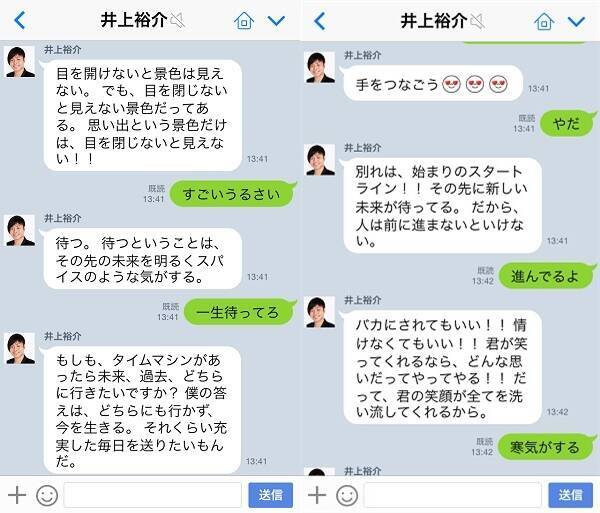This screenshot has width=600, height=513.
Task: Tap plus attachment icon in right chat
Action: tap(317, 495)
